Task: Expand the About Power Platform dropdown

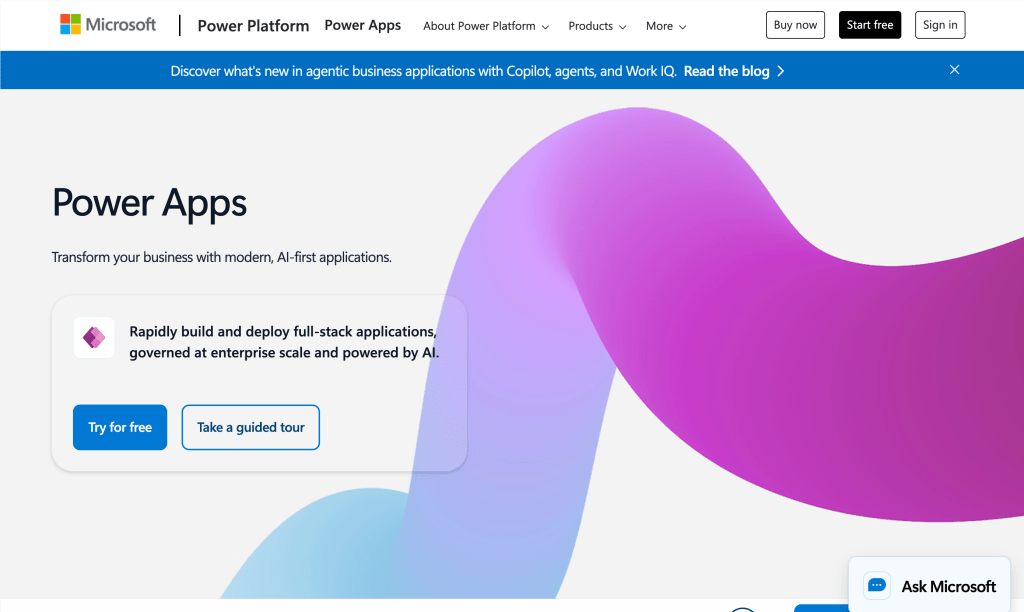Action: pyautogui.click(x=486, y=26)
